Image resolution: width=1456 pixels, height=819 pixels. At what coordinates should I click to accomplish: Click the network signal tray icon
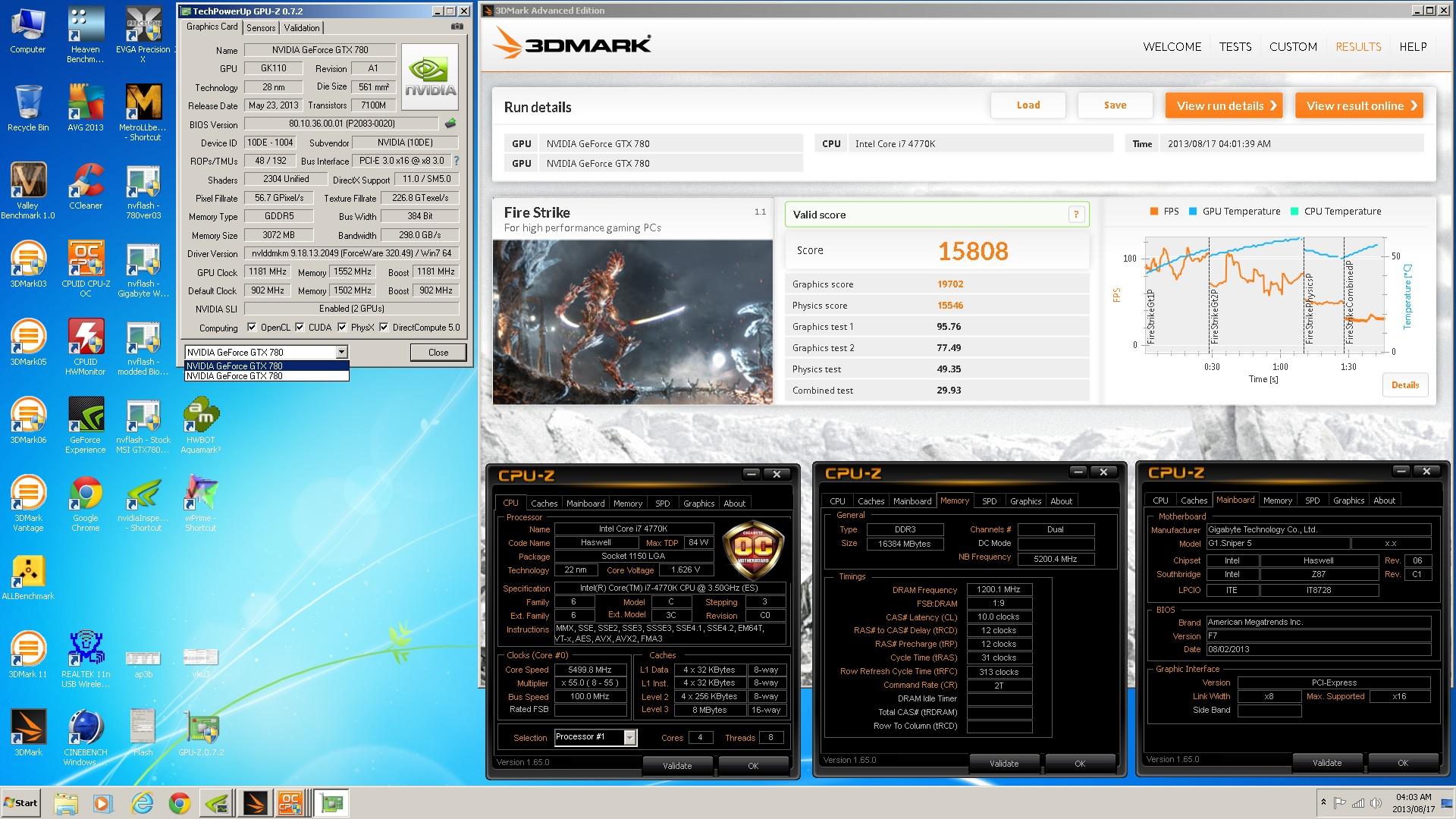[x=1357, y=803]
